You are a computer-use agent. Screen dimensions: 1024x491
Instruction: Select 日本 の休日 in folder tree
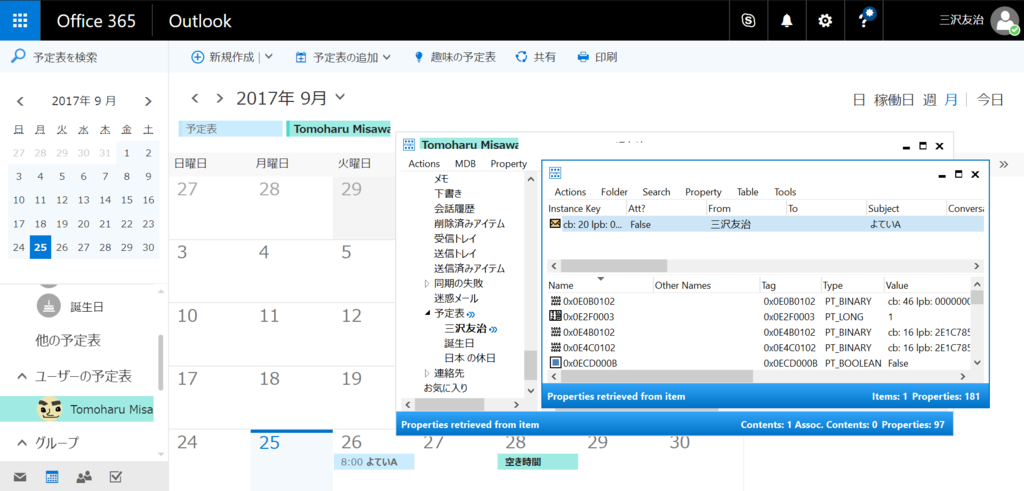470,358
